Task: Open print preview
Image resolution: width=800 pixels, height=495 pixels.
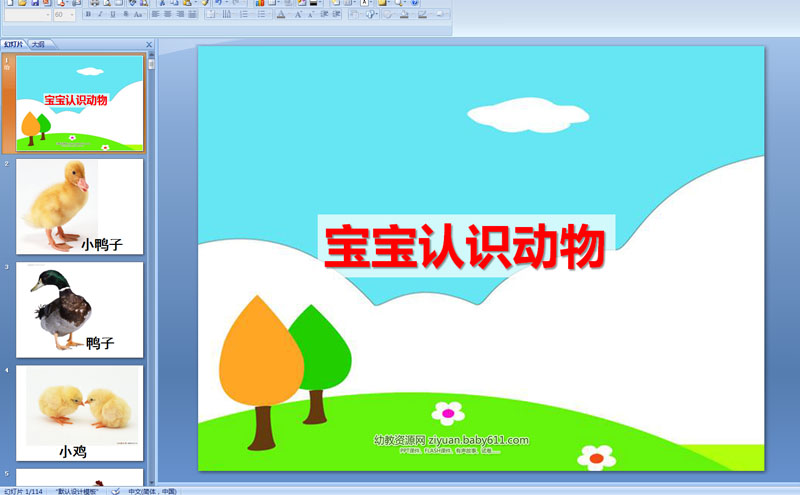Action: 107,3
